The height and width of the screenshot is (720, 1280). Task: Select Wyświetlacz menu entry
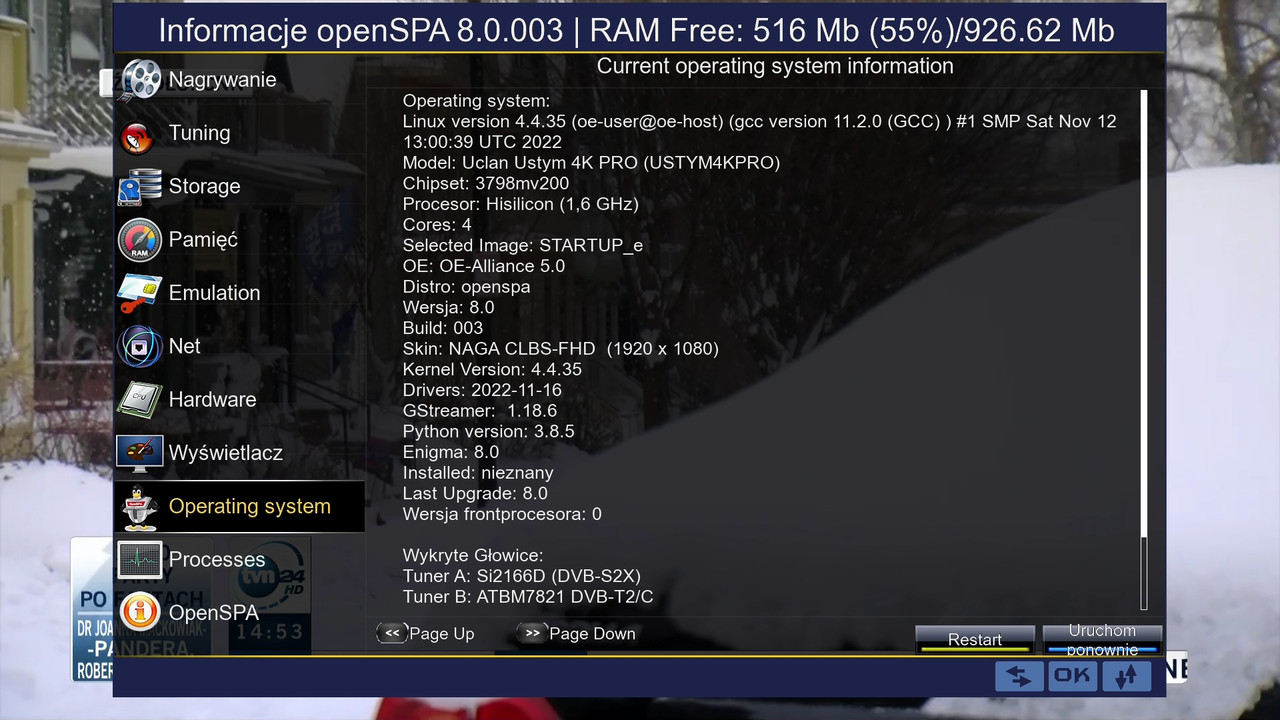click(239, 453)
